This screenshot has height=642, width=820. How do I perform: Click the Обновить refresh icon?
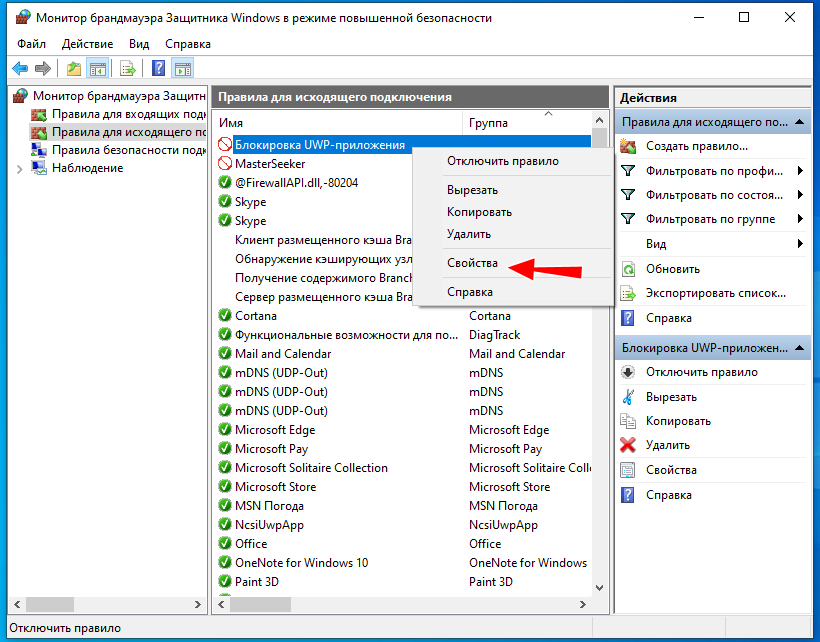(x=628, y=269)
